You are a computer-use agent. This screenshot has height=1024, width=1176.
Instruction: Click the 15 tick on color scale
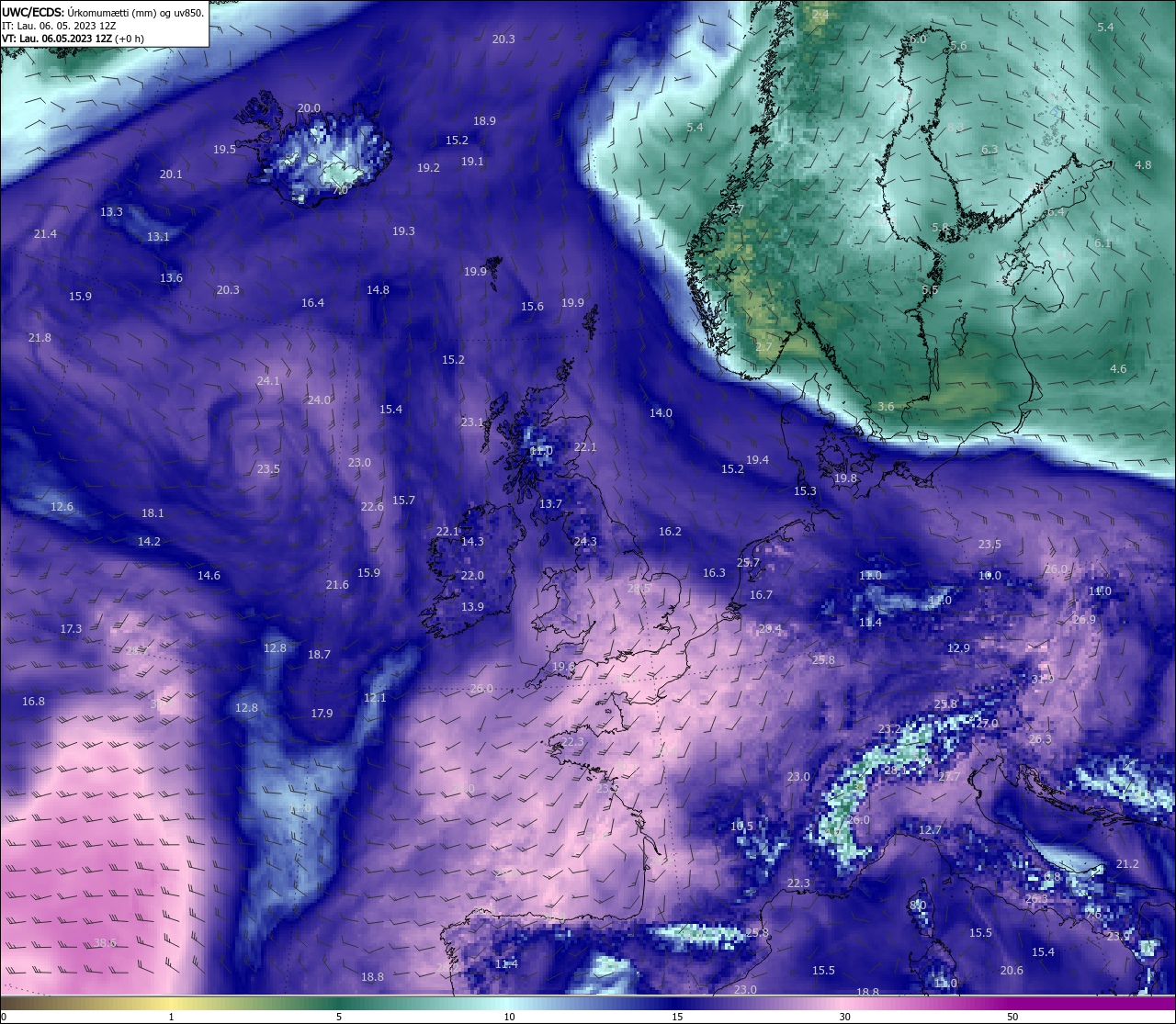click(x=676, y=1017)
